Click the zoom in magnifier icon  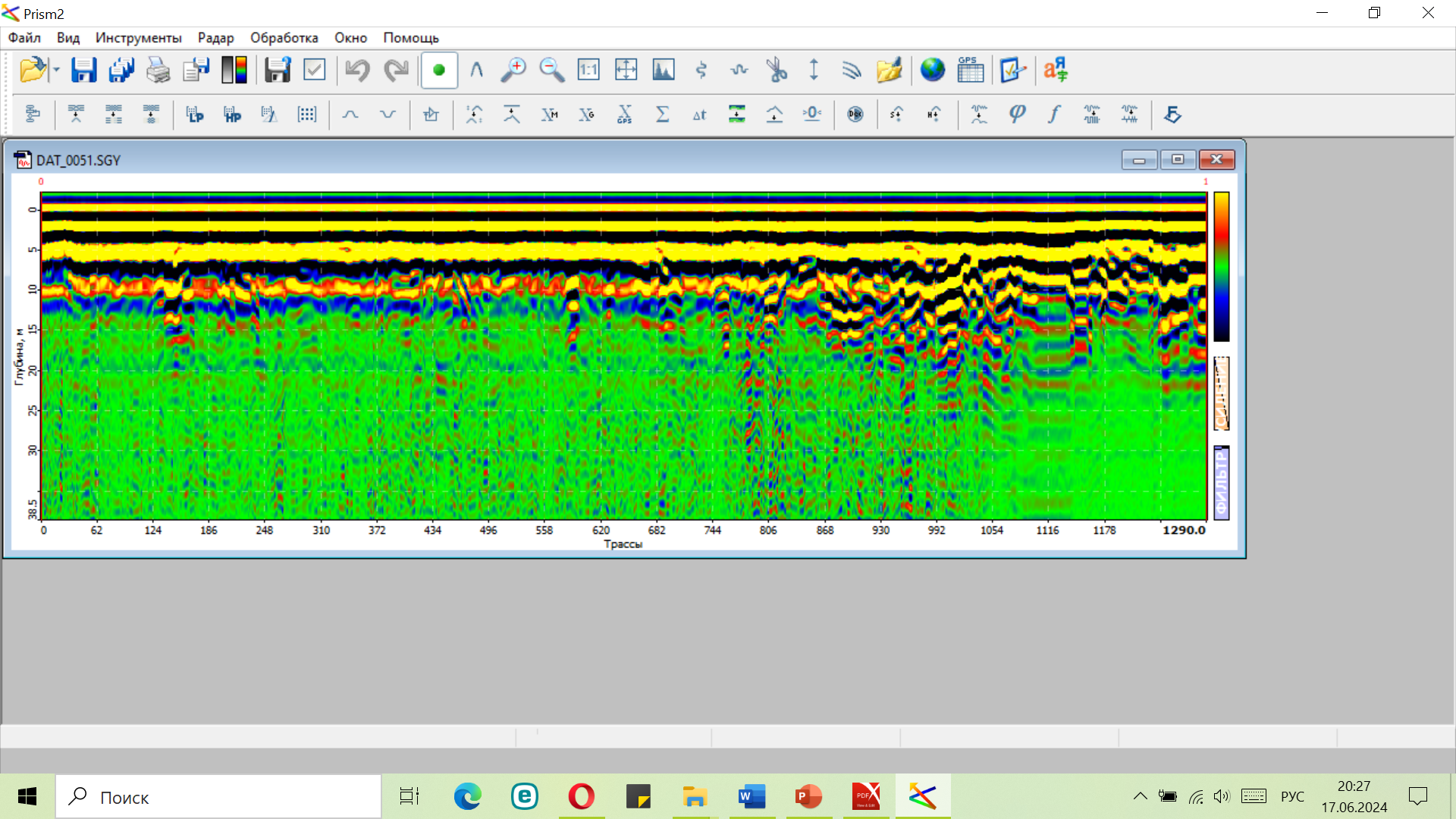pyautogui.click(x=513, y=70)
